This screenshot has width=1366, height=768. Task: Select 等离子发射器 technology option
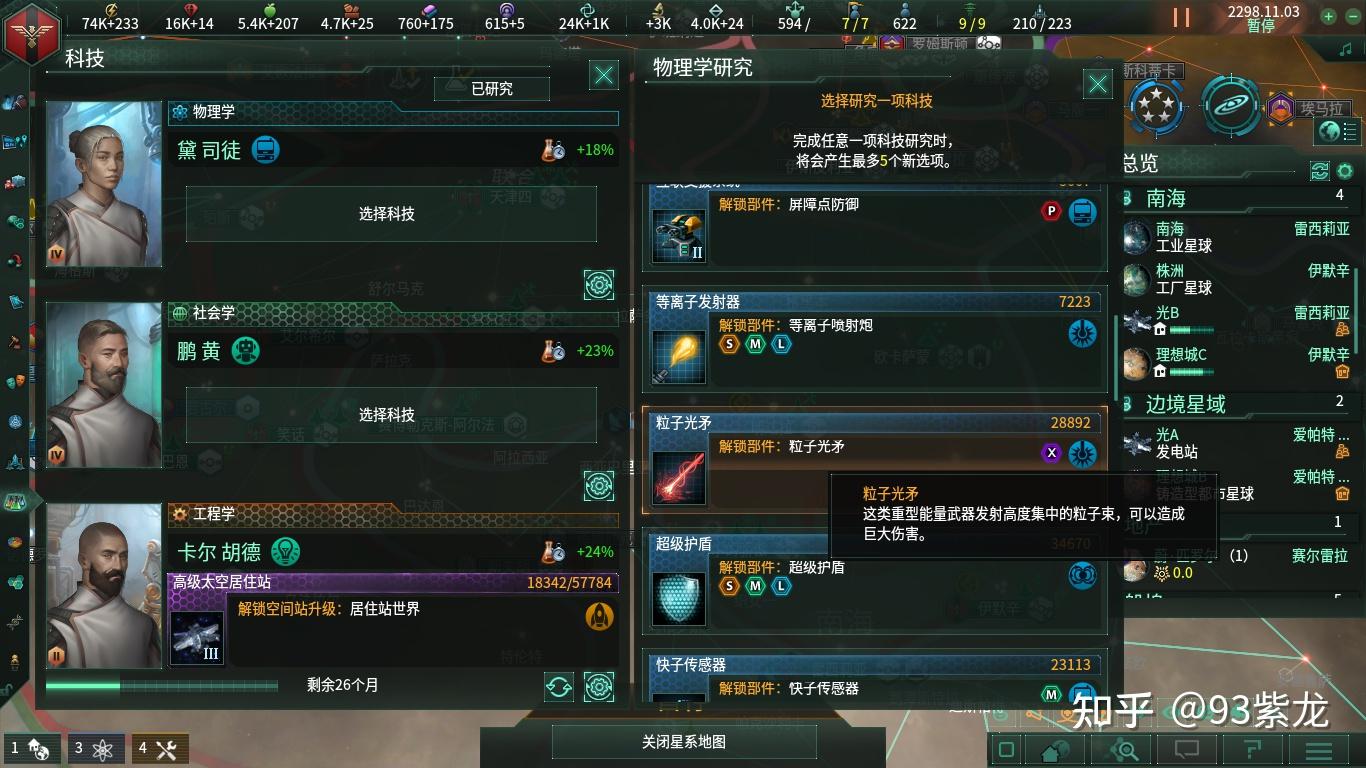point(874,339)
